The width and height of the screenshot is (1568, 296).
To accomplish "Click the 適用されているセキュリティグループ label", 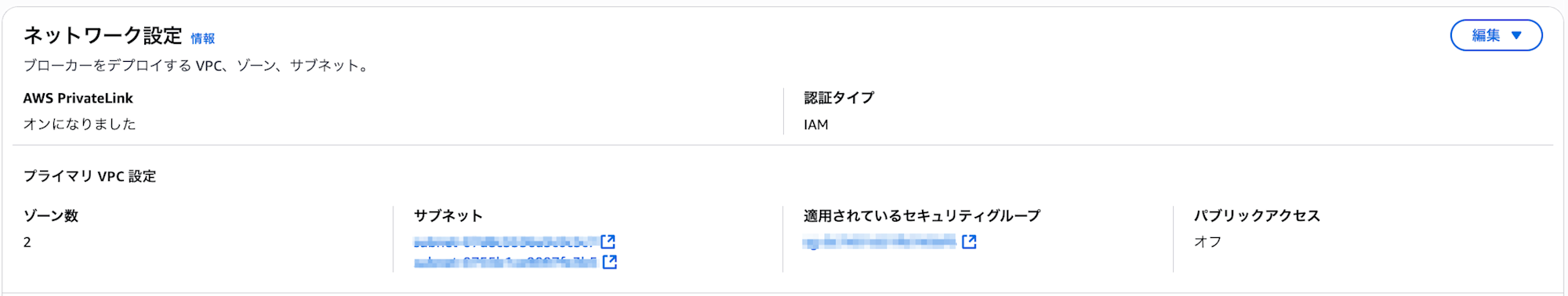I will [922, 215].
